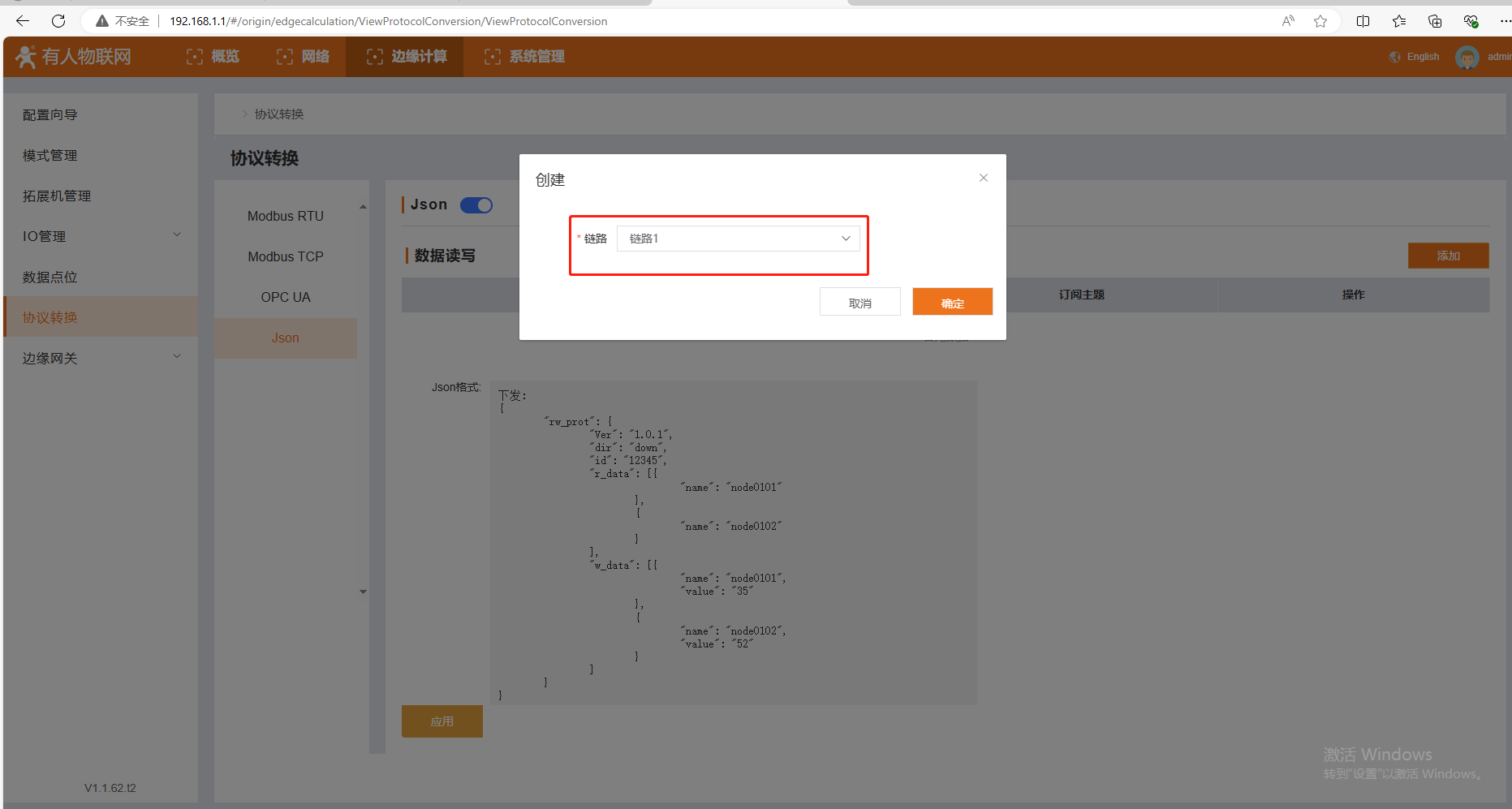The width and height of the screenshot is (1512, 809).
Task: Expand the IO管理 sidebar menu
Action: 177,235
